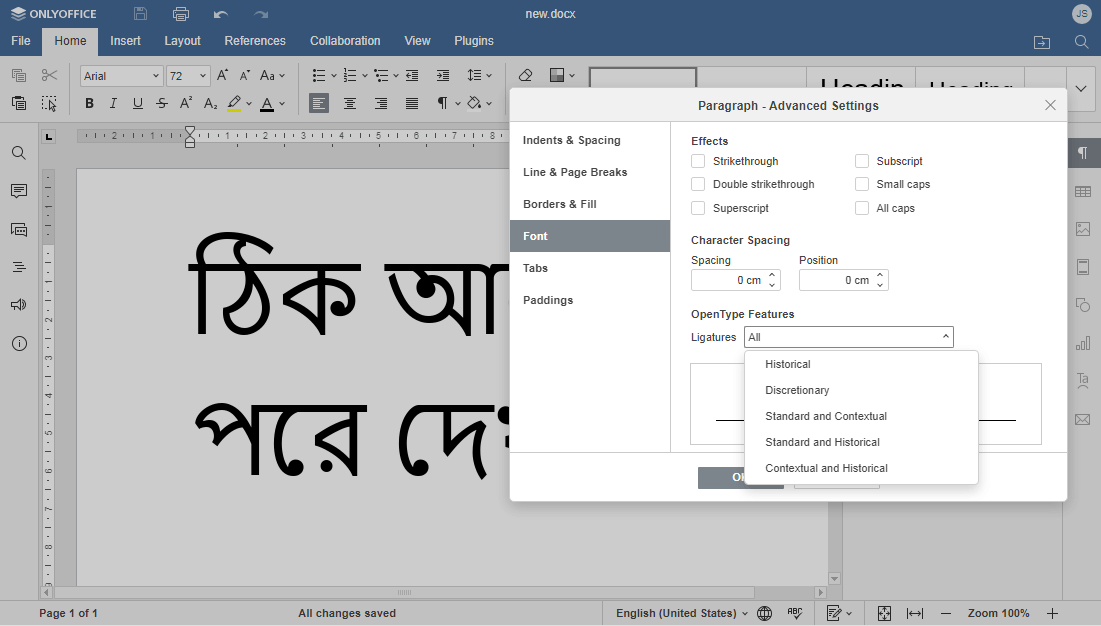Select Discretionary from the Ligatures list

coord(797,390)
